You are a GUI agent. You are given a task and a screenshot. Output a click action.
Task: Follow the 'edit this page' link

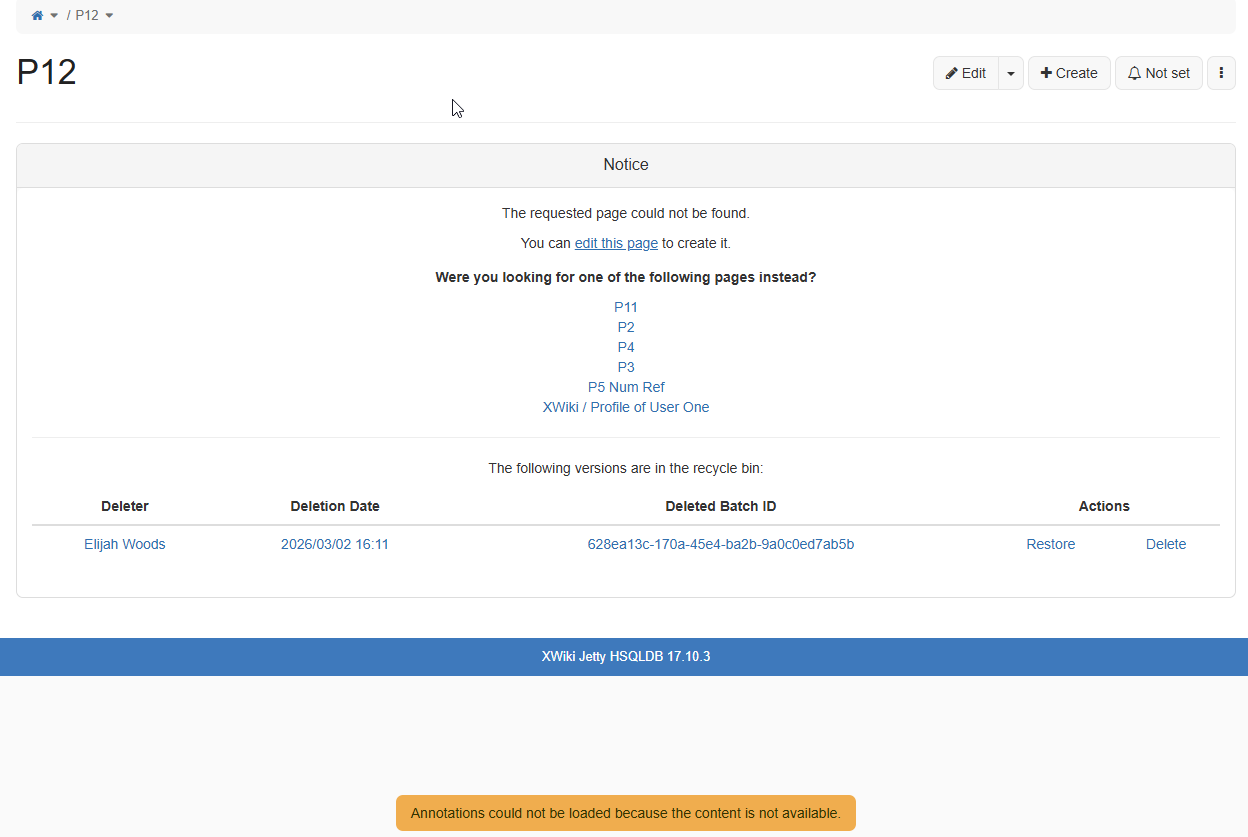(x=616, y=243)
